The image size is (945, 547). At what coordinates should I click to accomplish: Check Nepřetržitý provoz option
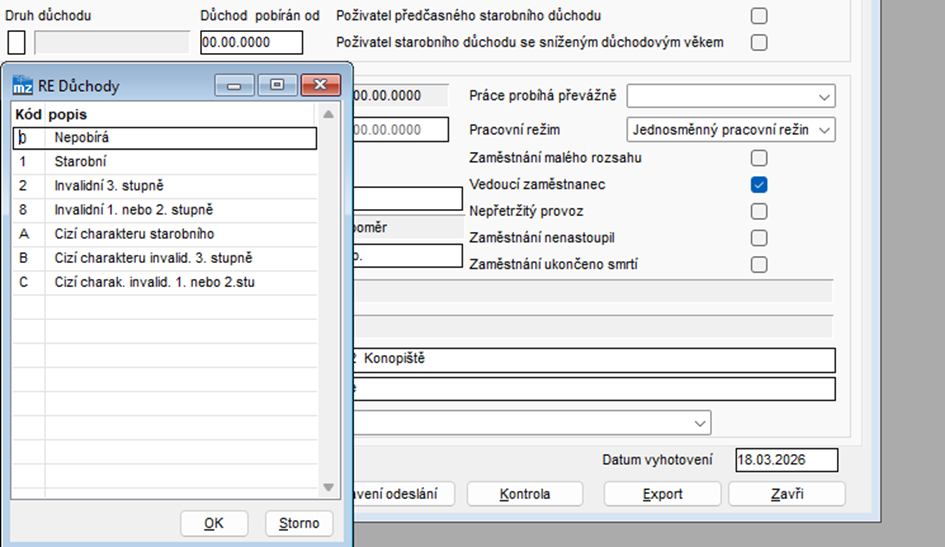click(759, 211)
